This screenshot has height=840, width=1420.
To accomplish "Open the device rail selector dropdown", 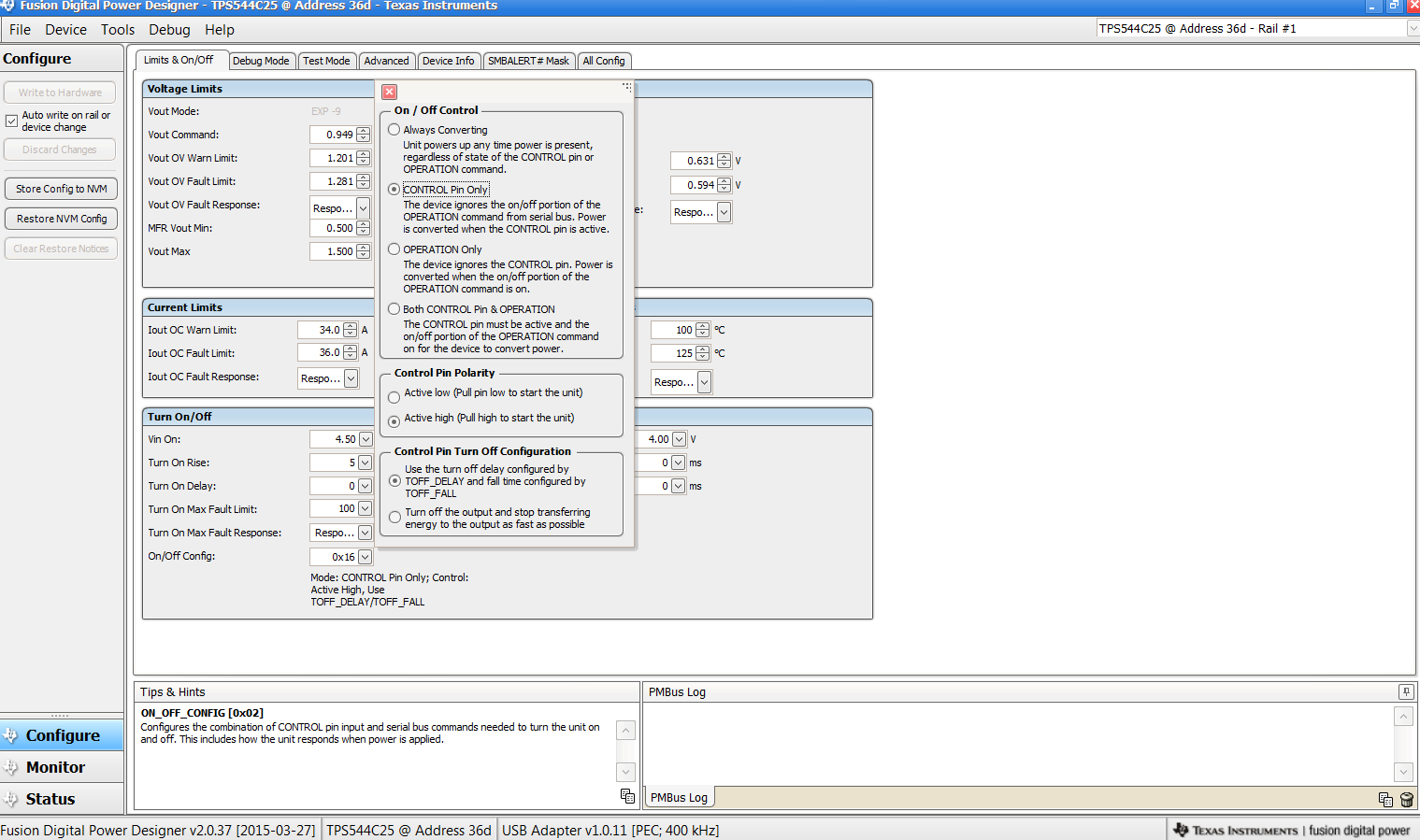I will point(1412,29).
